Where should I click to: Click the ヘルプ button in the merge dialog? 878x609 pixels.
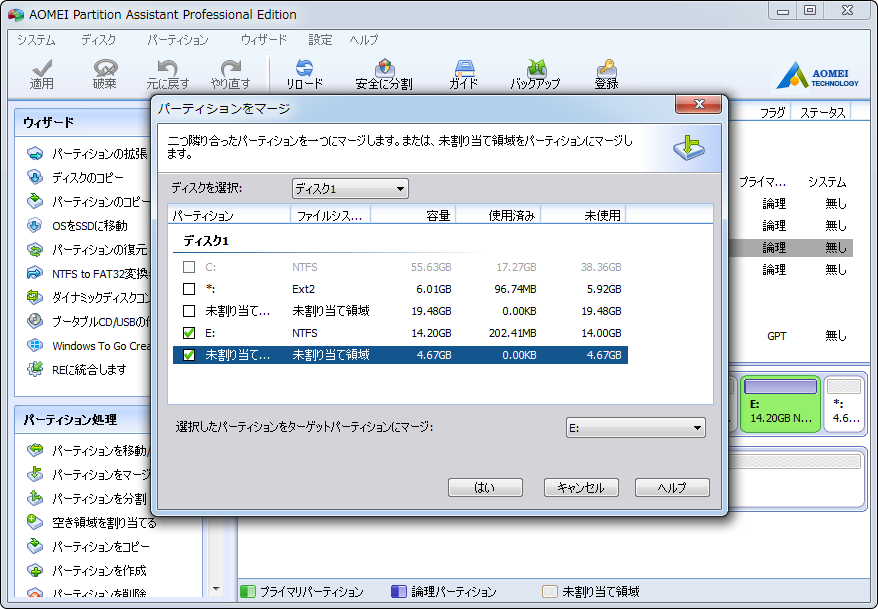click(672, 488)
